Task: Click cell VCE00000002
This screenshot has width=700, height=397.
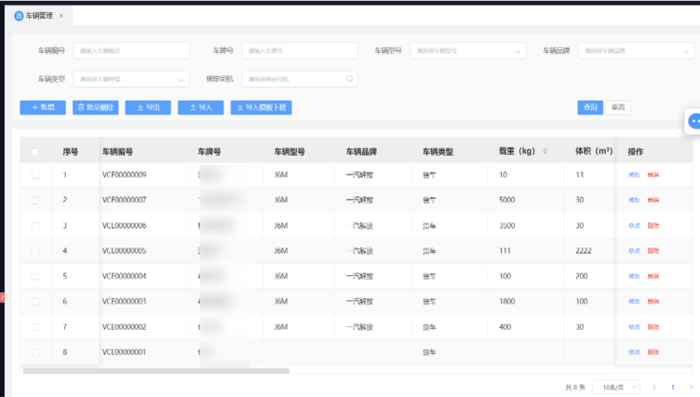Action: [x=124, y=327]
